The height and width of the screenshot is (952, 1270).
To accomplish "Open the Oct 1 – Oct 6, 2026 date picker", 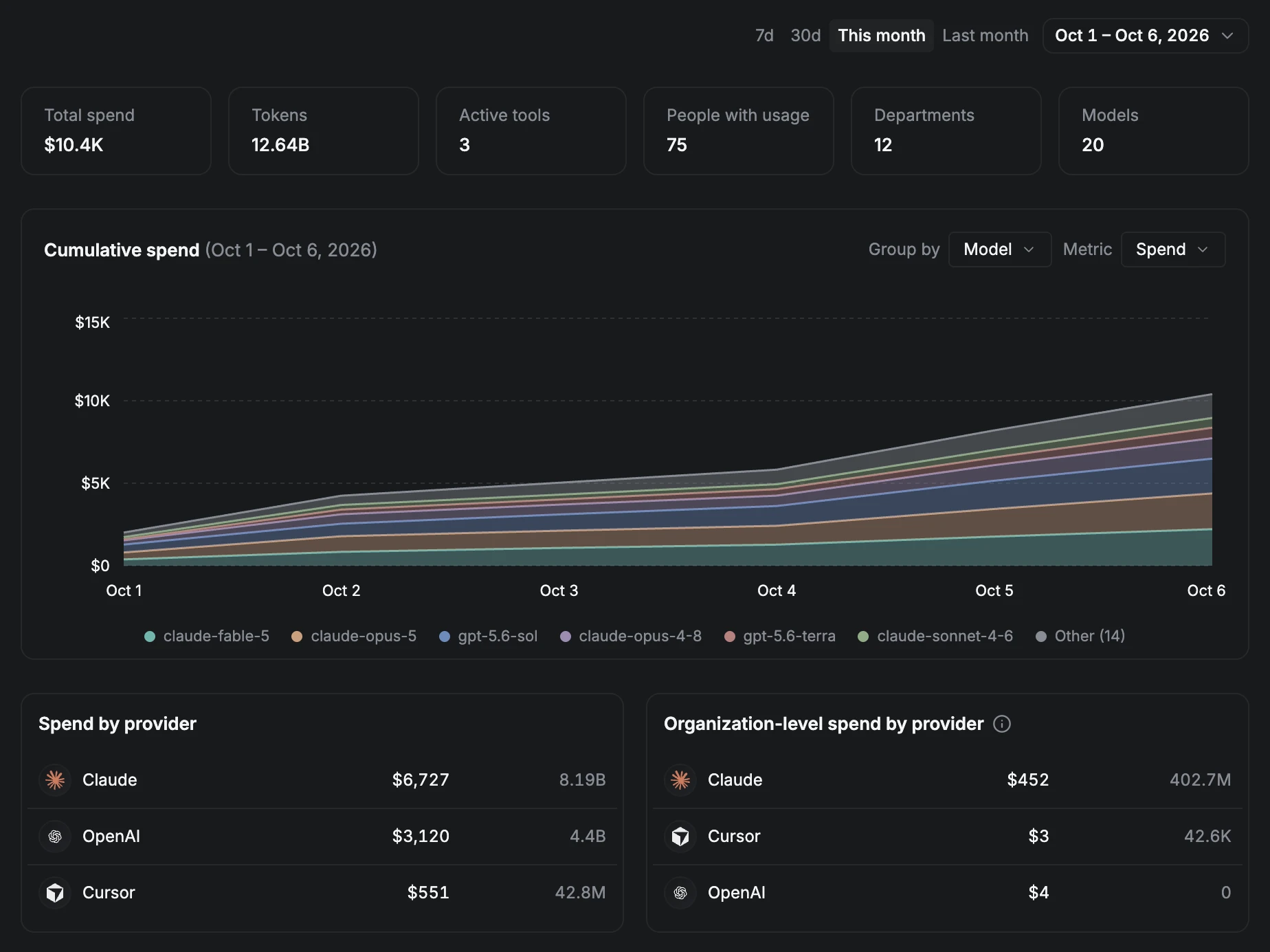I will [x=1145, y=36].
